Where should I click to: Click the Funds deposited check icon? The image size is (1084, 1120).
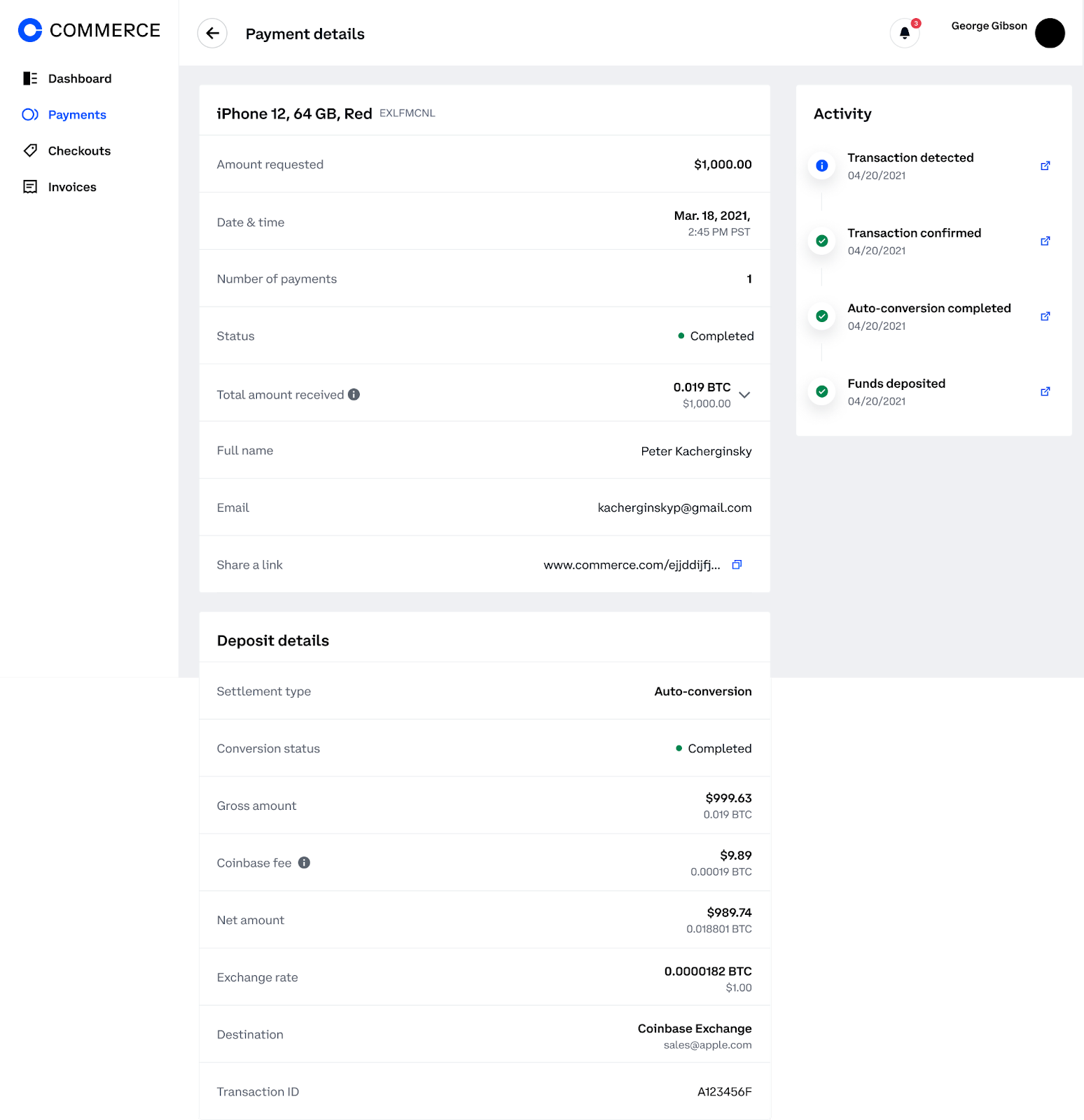822,391
